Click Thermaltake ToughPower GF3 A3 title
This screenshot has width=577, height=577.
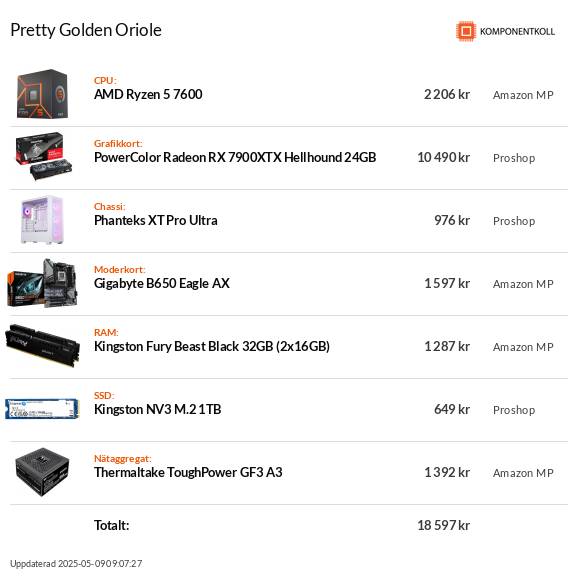(188, 472)
